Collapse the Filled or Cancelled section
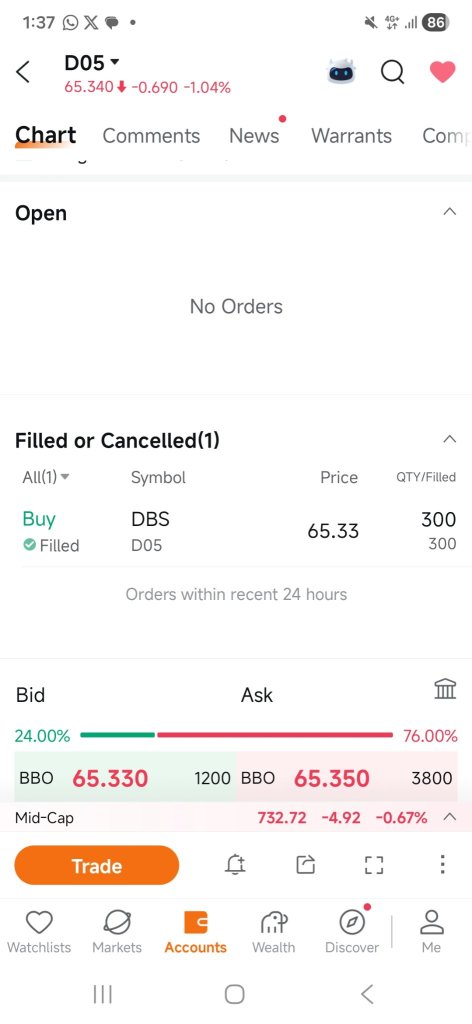Viewport: 472px width, 1024px height. (449, 439)
